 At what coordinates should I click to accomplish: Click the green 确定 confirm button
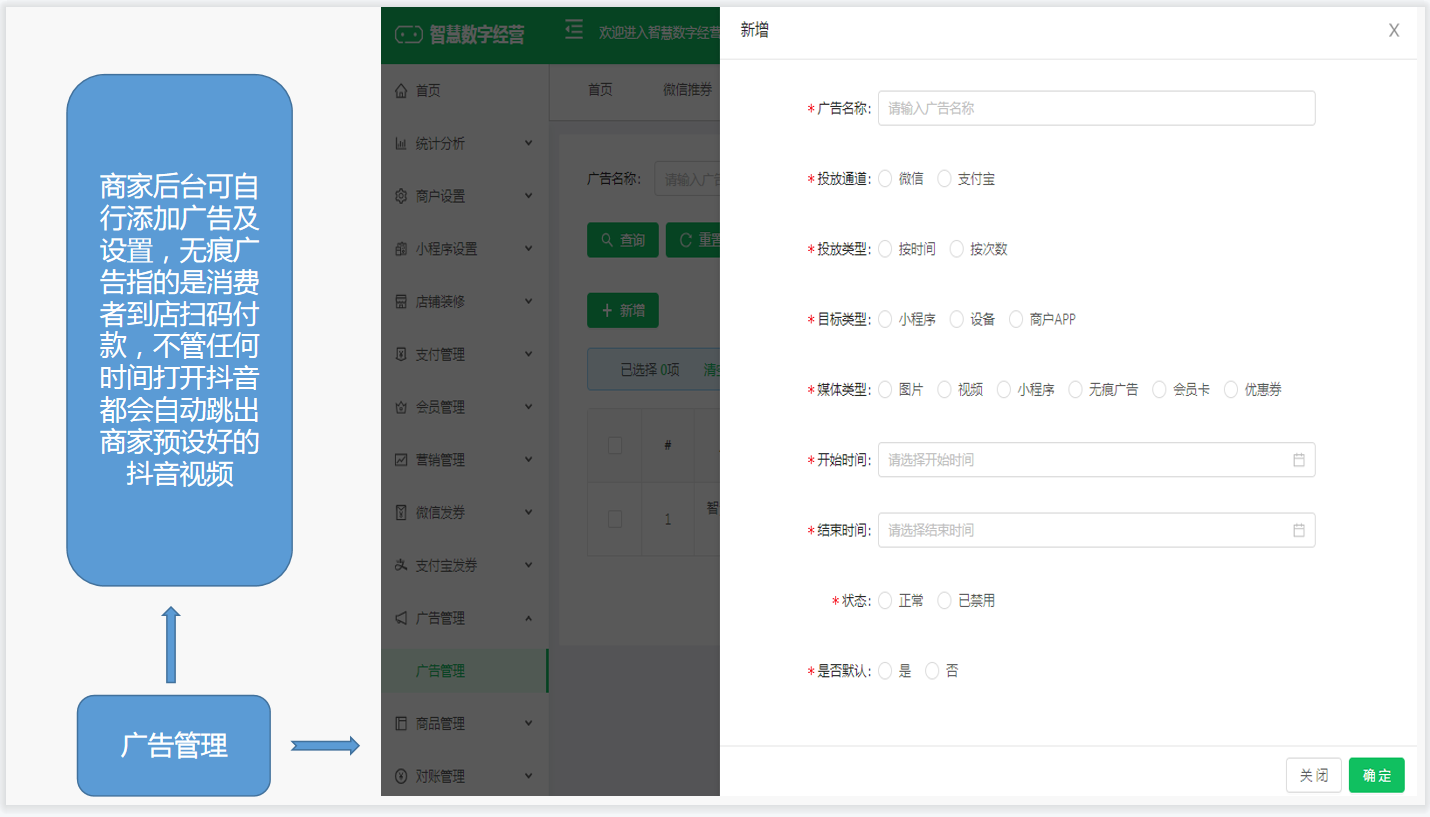pos(1376,774)
